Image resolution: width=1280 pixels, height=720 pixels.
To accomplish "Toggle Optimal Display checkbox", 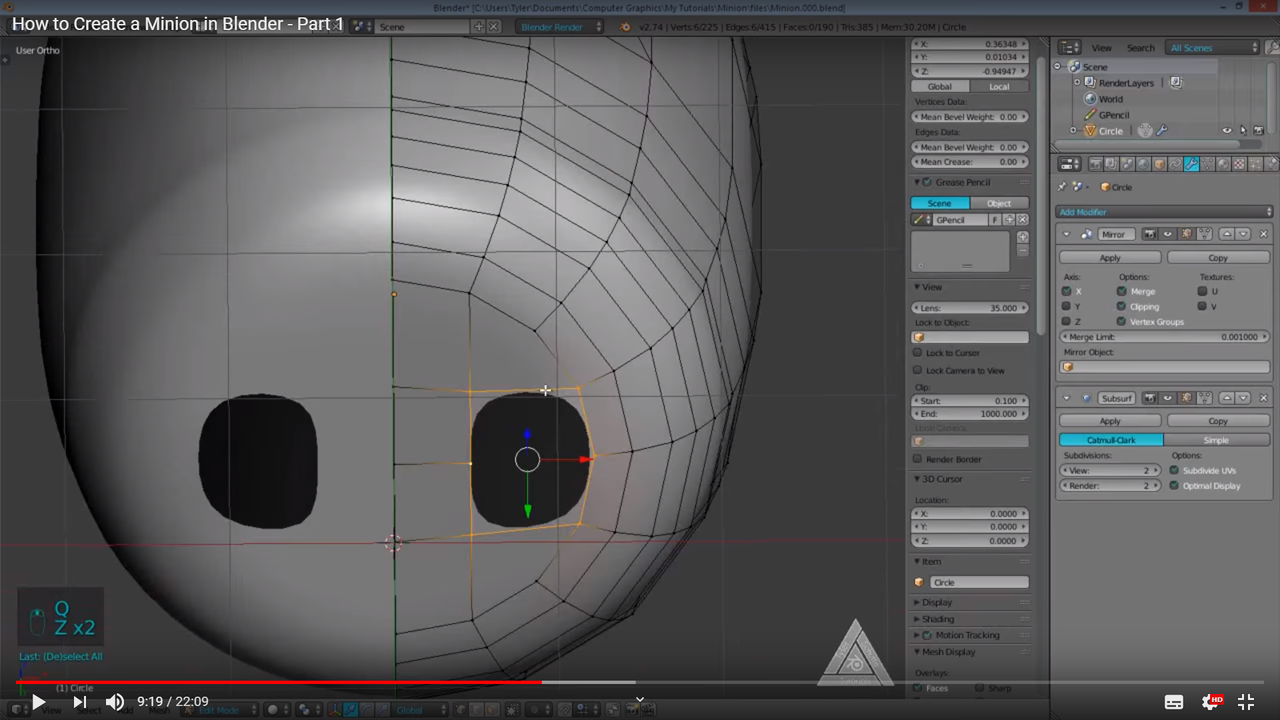I will (1174, 485).
